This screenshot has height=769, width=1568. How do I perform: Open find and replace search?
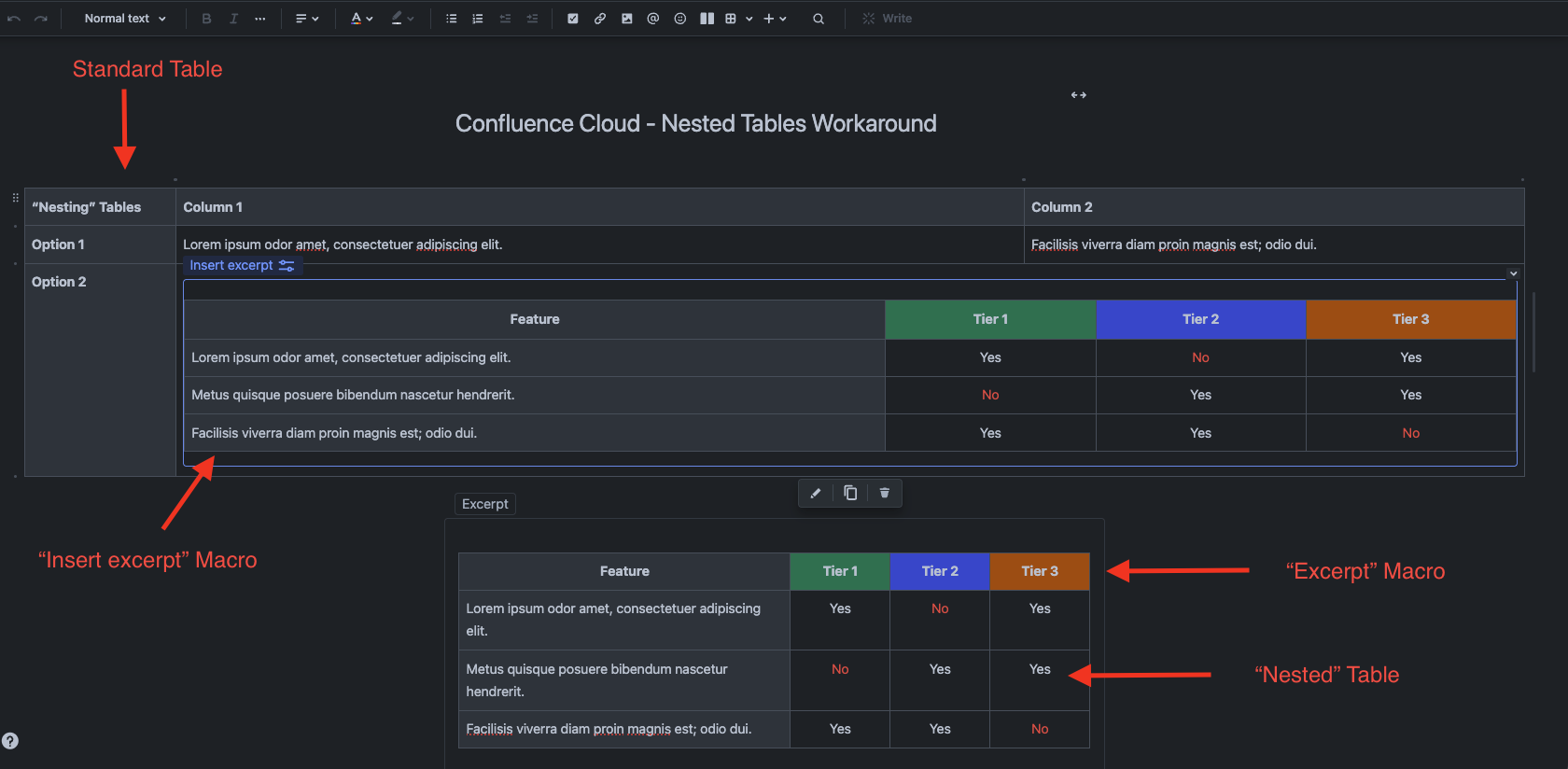[819, 19]
